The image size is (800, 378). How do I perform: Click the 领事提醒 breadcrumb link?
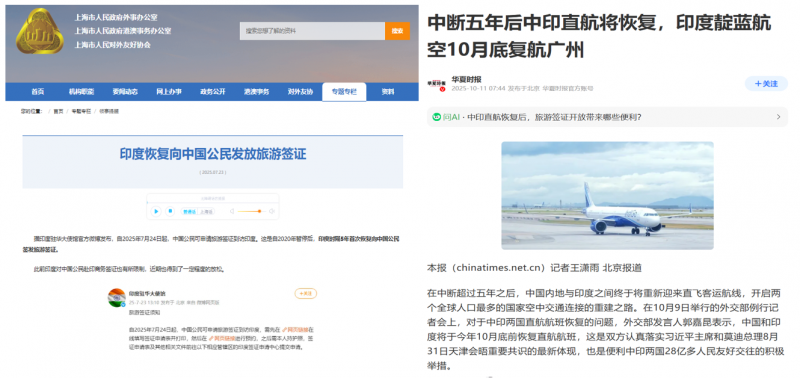(x=109, y=111)
